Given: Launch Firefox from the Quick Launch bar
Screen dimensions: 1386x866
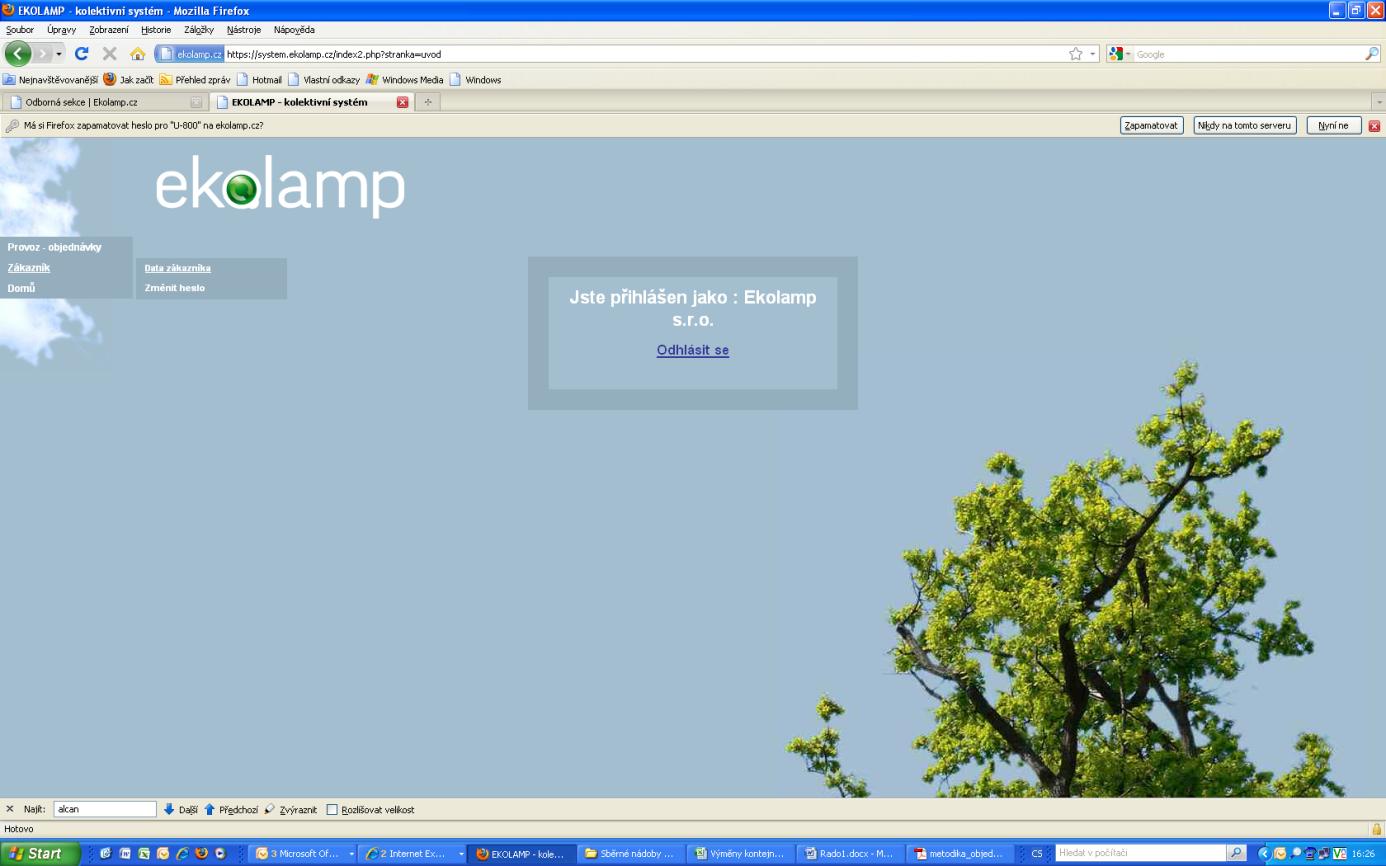Looking at the screenshot, I should pyautogui.click(x=202, y=854).
